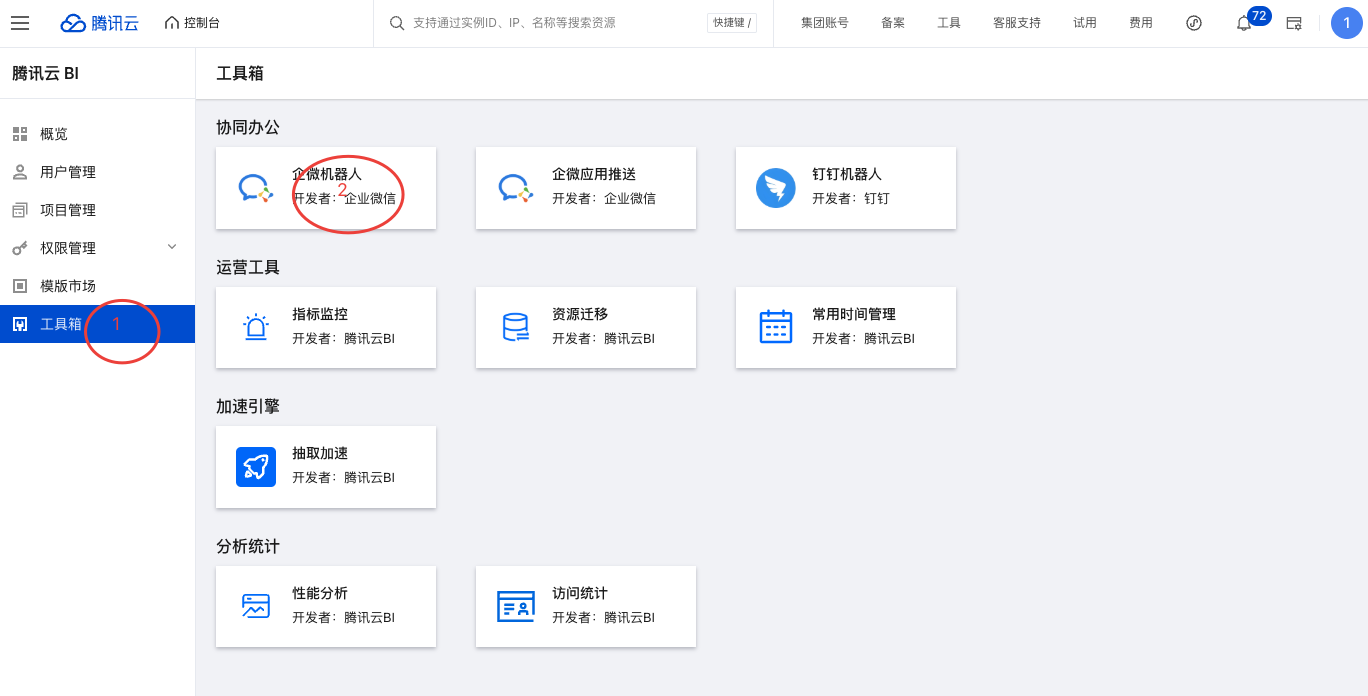The width and height of the screenshot is (1368, 696).
Task: Click the 访问统计 card icon
Action: click(x=516, y=606)
